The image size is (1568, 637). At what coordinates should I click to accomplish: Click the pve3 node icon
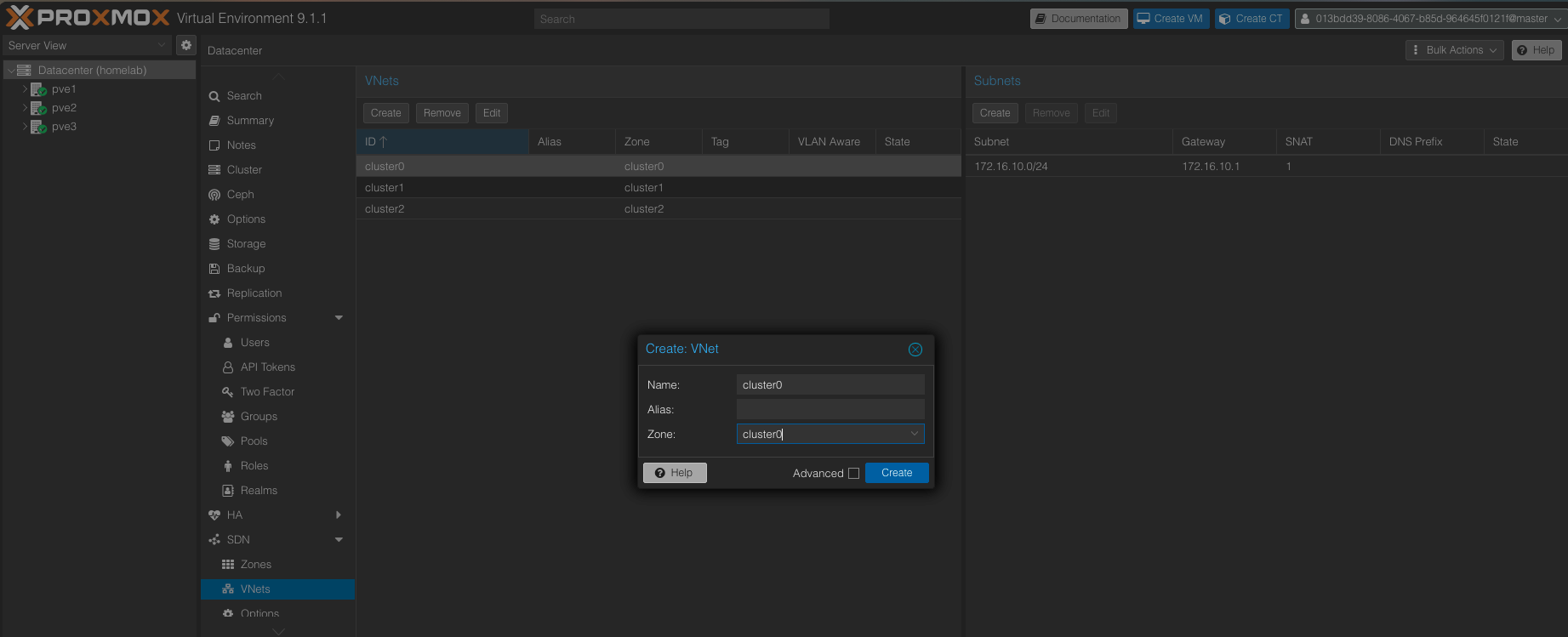[x=38, y=127]
